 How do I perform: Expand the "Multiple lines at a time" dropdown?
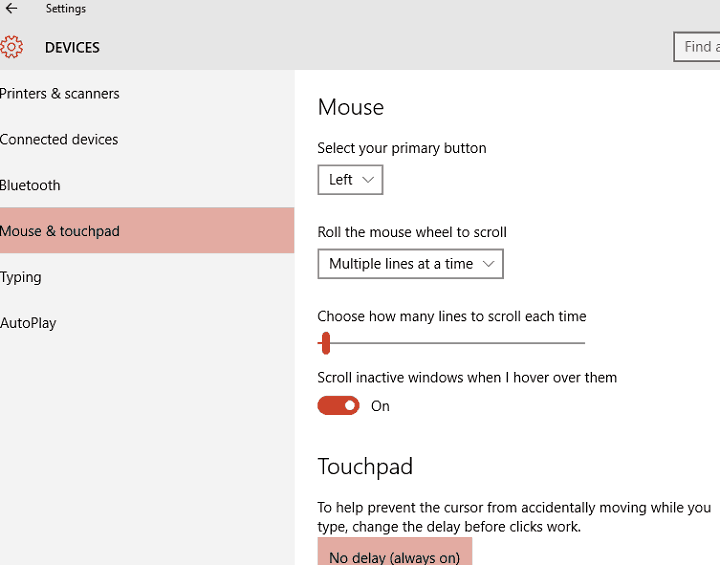[410, 264]
